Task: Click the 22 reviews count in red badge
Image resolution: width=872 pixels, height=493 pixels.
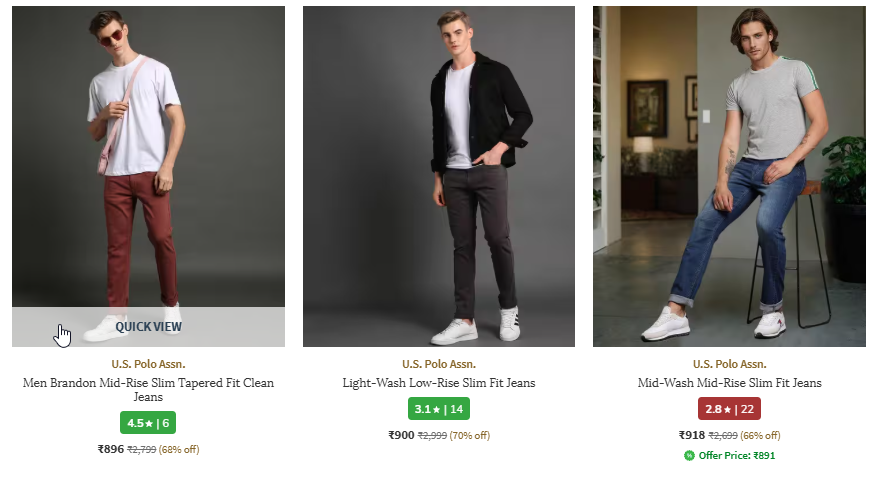Action: tap(747, 409)
